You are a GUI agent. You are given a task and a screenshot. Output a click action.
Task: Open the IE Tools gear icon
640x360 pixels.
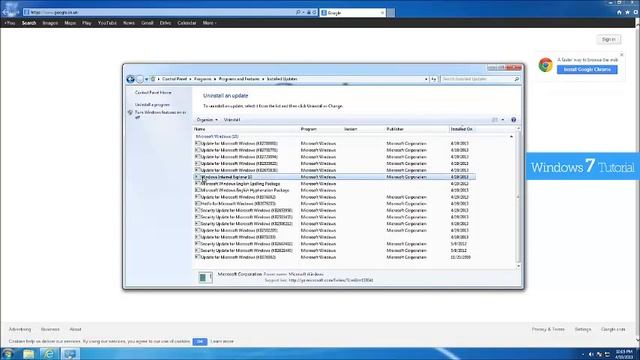pyautogui.click(x=636, y=13)
